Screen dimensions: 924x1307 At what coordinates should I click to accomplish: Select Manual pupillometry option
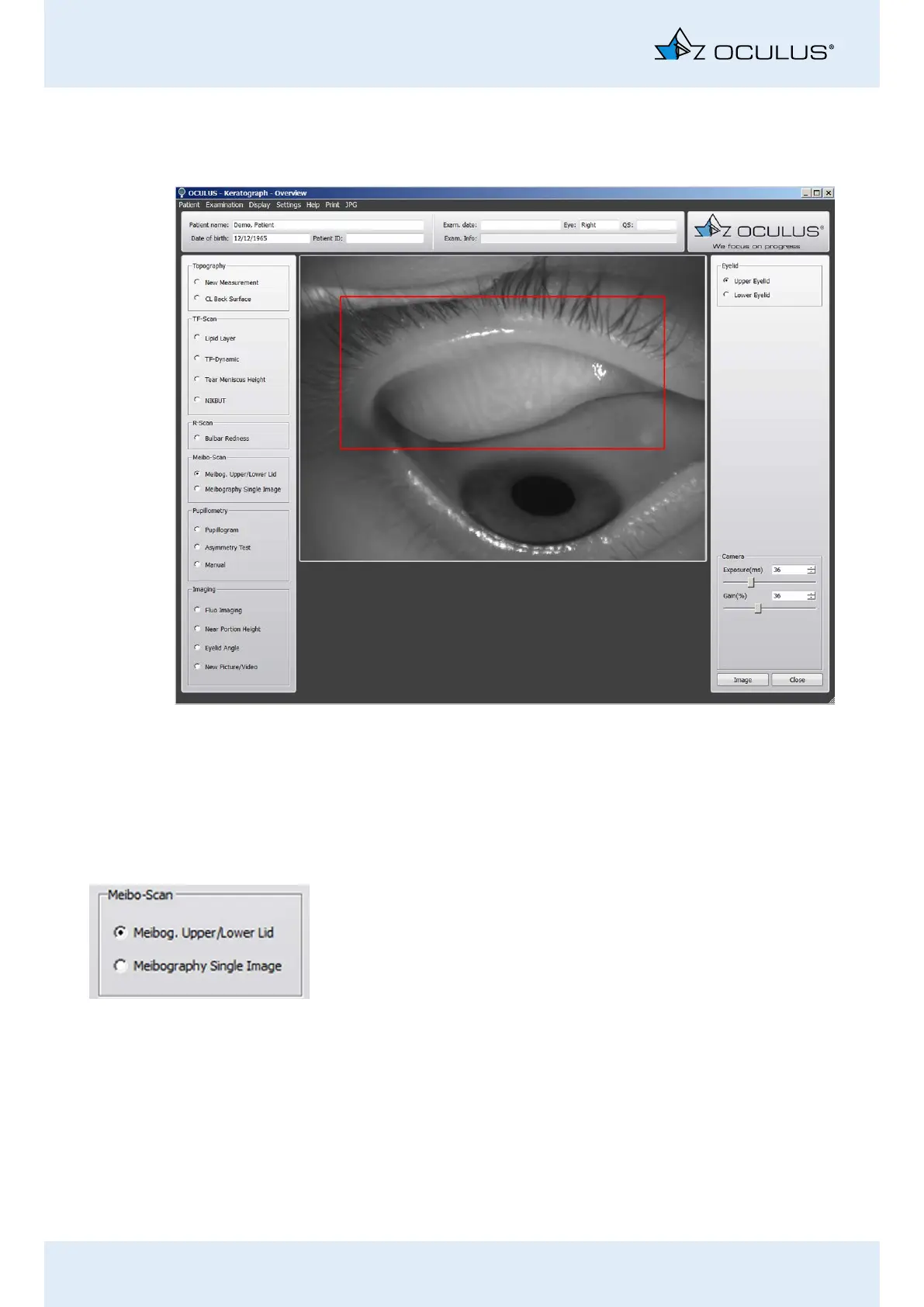[x=197, y=564]
